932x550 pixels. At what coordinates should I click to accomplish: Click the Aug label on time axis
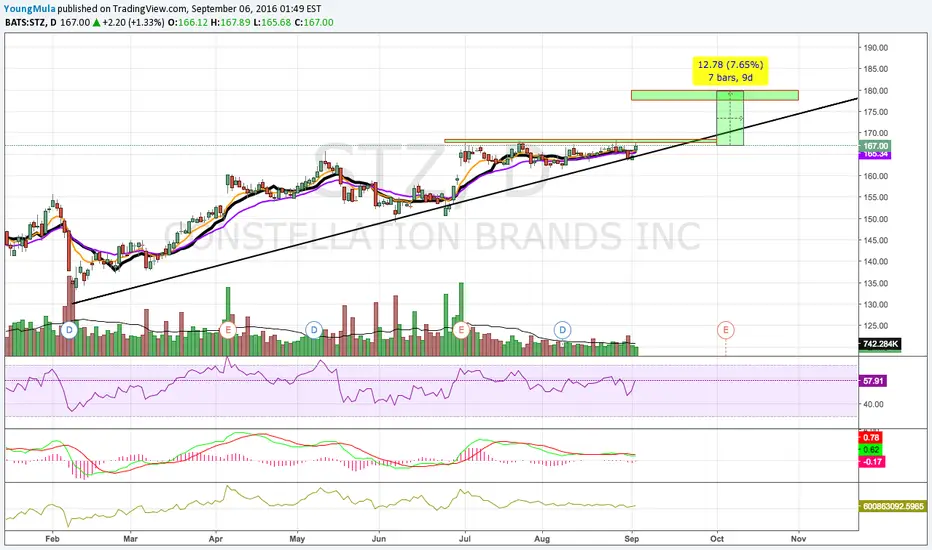(542, 539)
